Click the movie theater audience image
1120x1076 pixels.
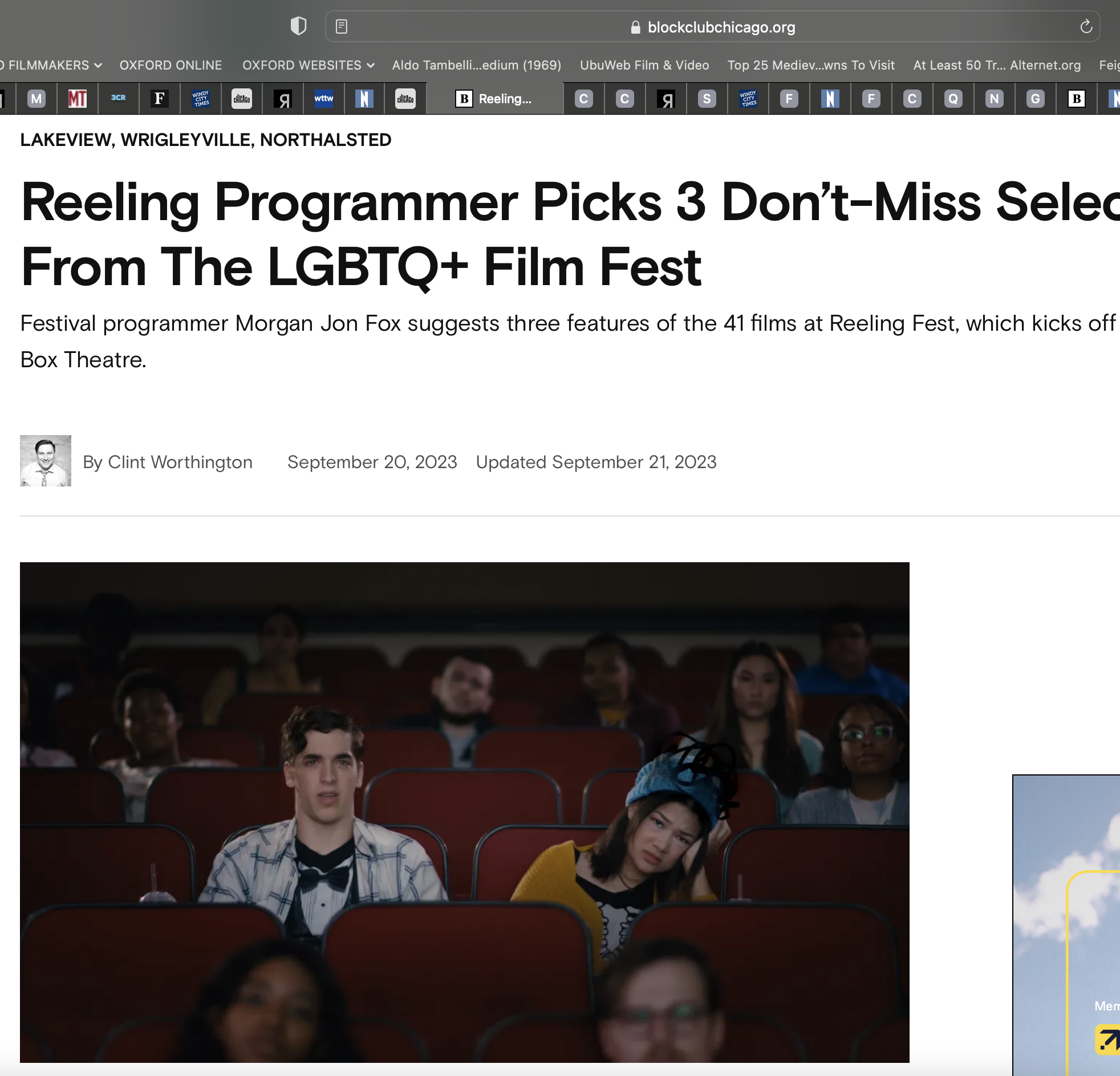(464, 811)
